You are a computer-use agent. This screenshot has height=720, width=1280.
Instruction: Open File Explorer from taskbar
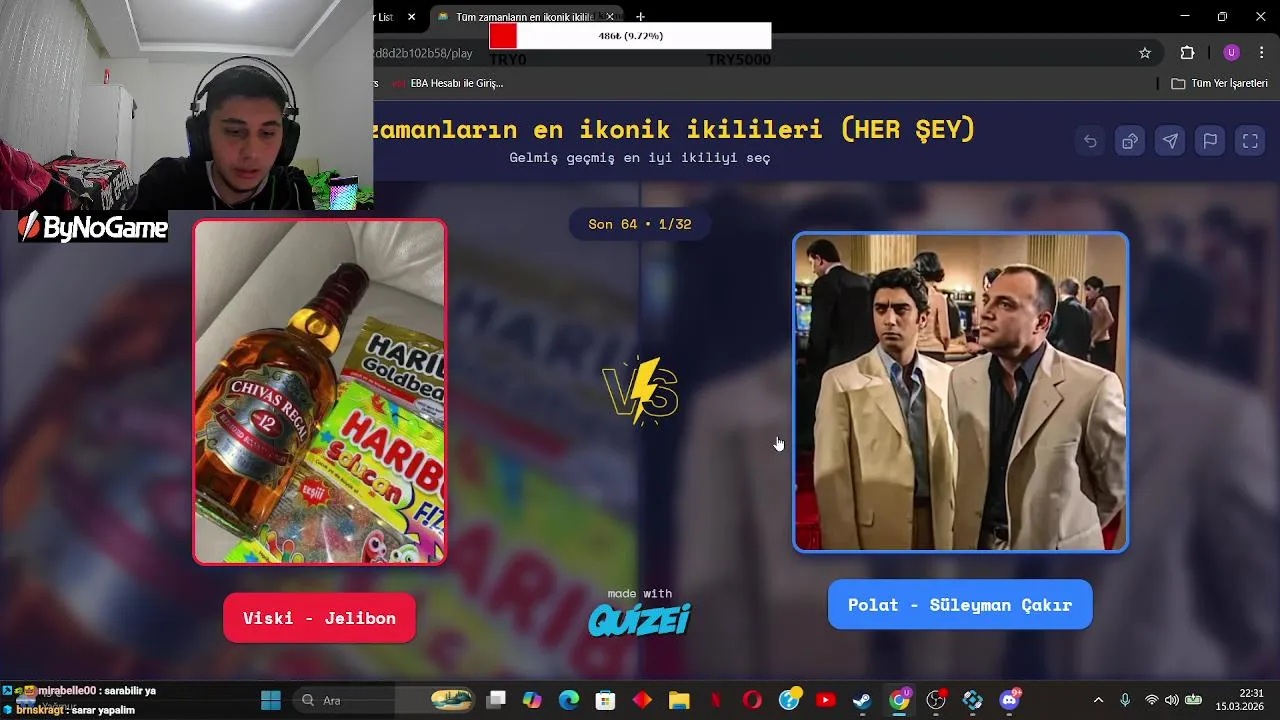679,700
